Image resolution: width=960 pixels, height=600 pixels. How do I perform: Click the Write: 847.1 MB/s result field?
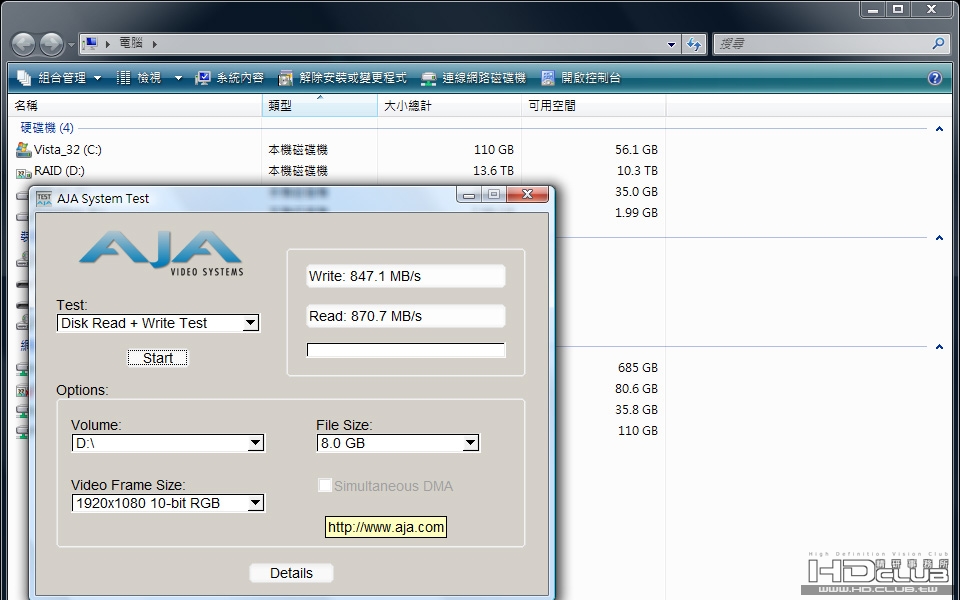pos(405,276)
